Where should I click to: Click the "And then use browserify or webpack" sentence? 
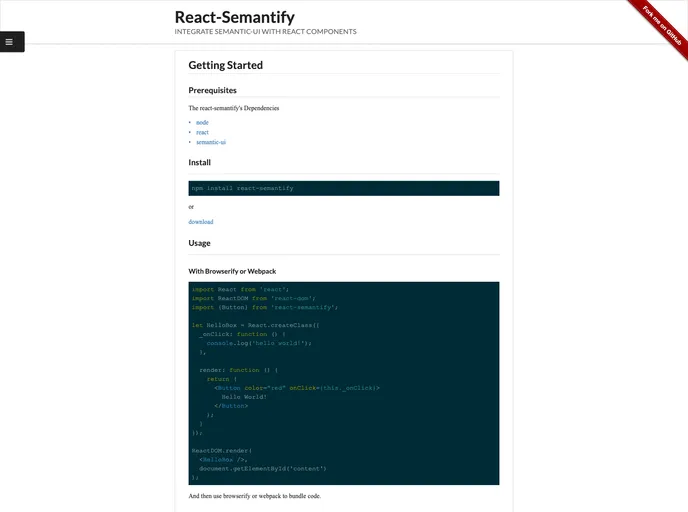254,496
